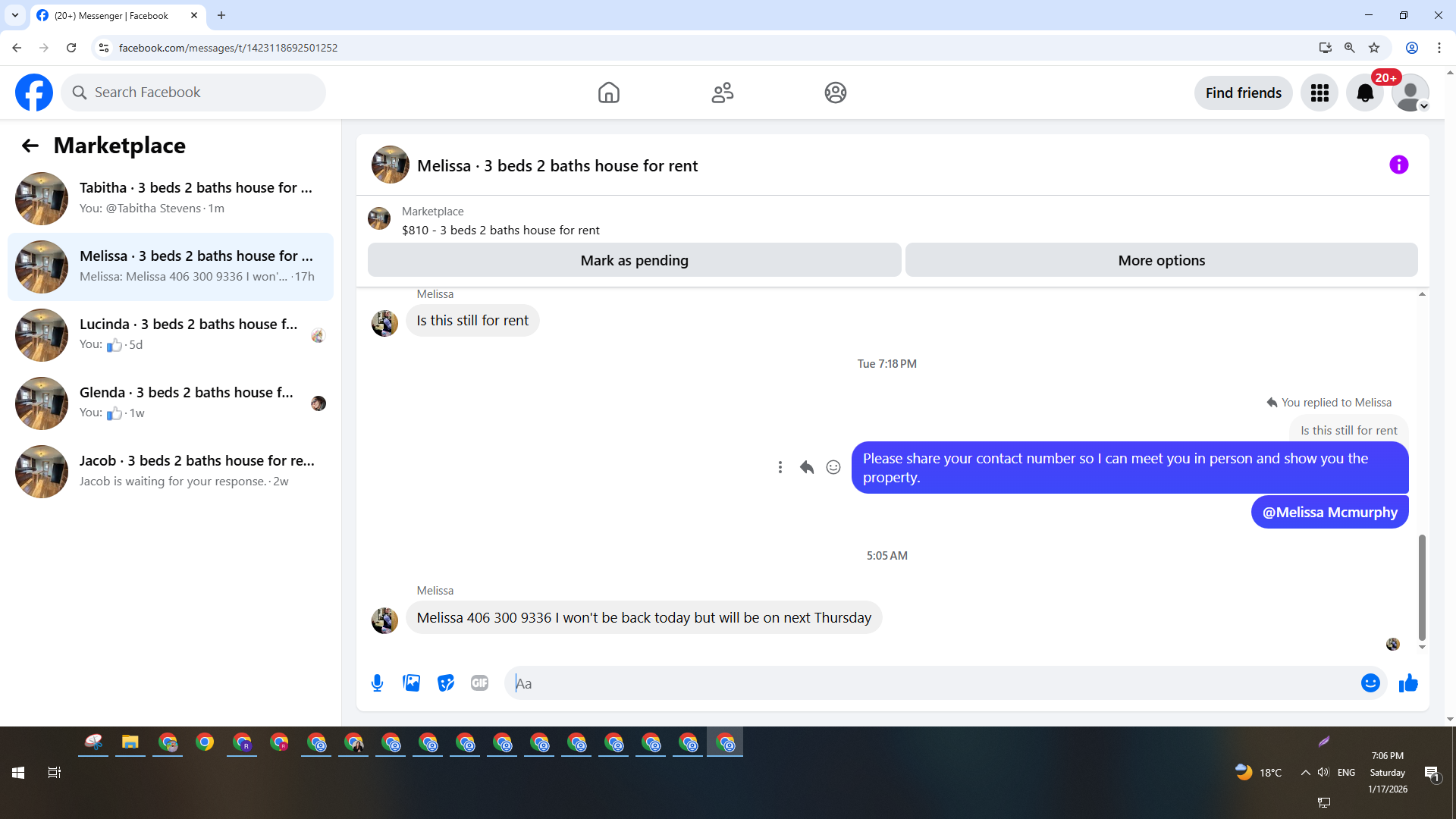This screenshot has width=1456, height=819.
Task: Click the chat message scrollbar
Action: [x=1422, y=588]
